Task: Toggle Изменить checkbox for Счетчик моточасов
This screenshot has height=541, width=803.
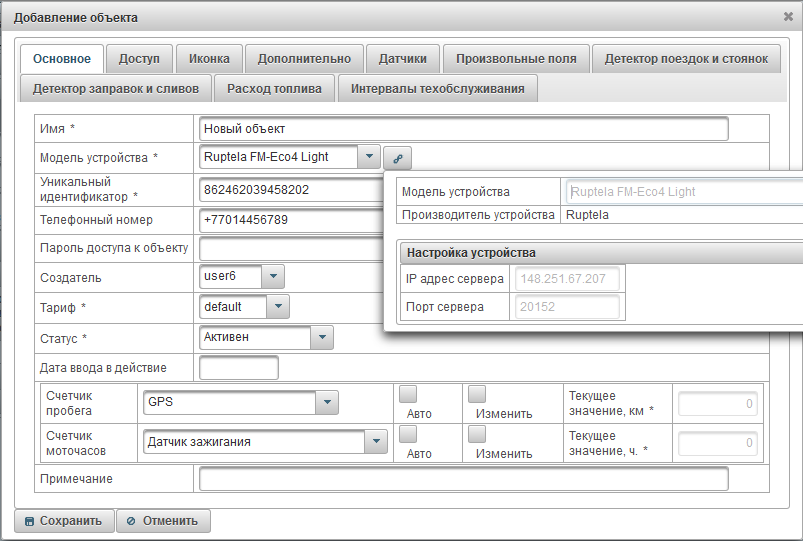Action: click(477, 434)
